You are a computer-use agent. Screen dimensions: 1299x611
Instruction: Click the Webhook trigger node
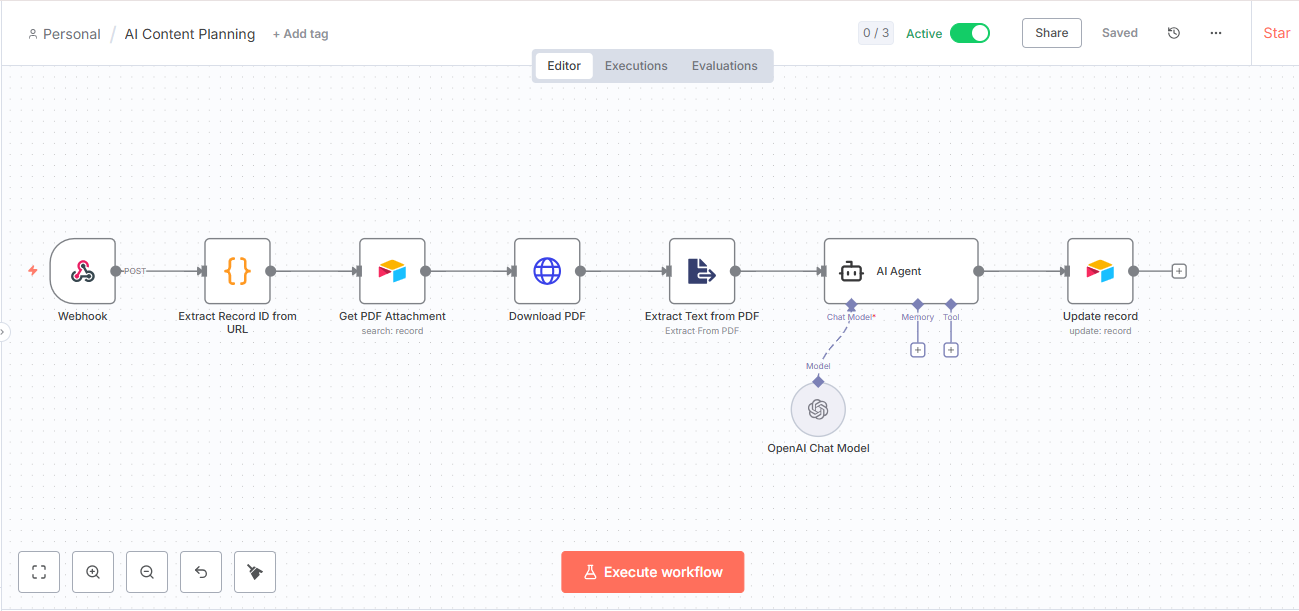click(x=83, y=271)
